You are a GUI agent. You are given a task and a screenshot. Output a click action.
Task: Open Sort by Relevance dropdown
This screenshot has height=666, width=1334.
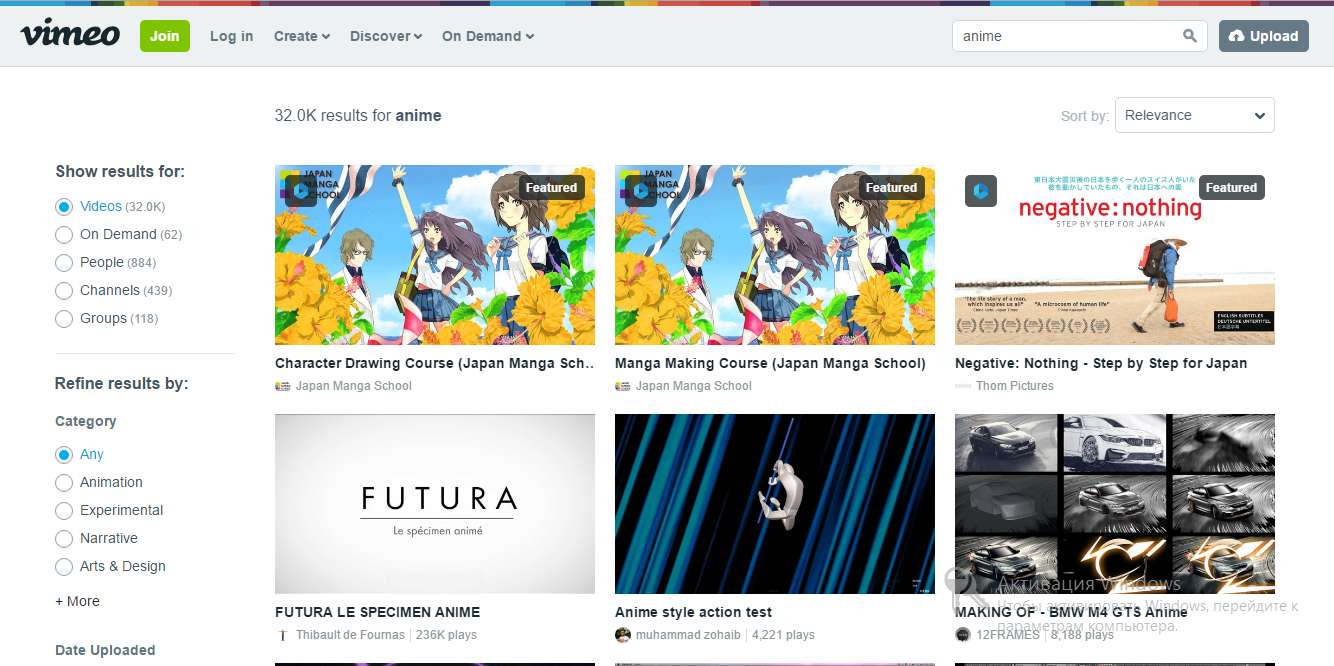click(x=1195, y=115)
